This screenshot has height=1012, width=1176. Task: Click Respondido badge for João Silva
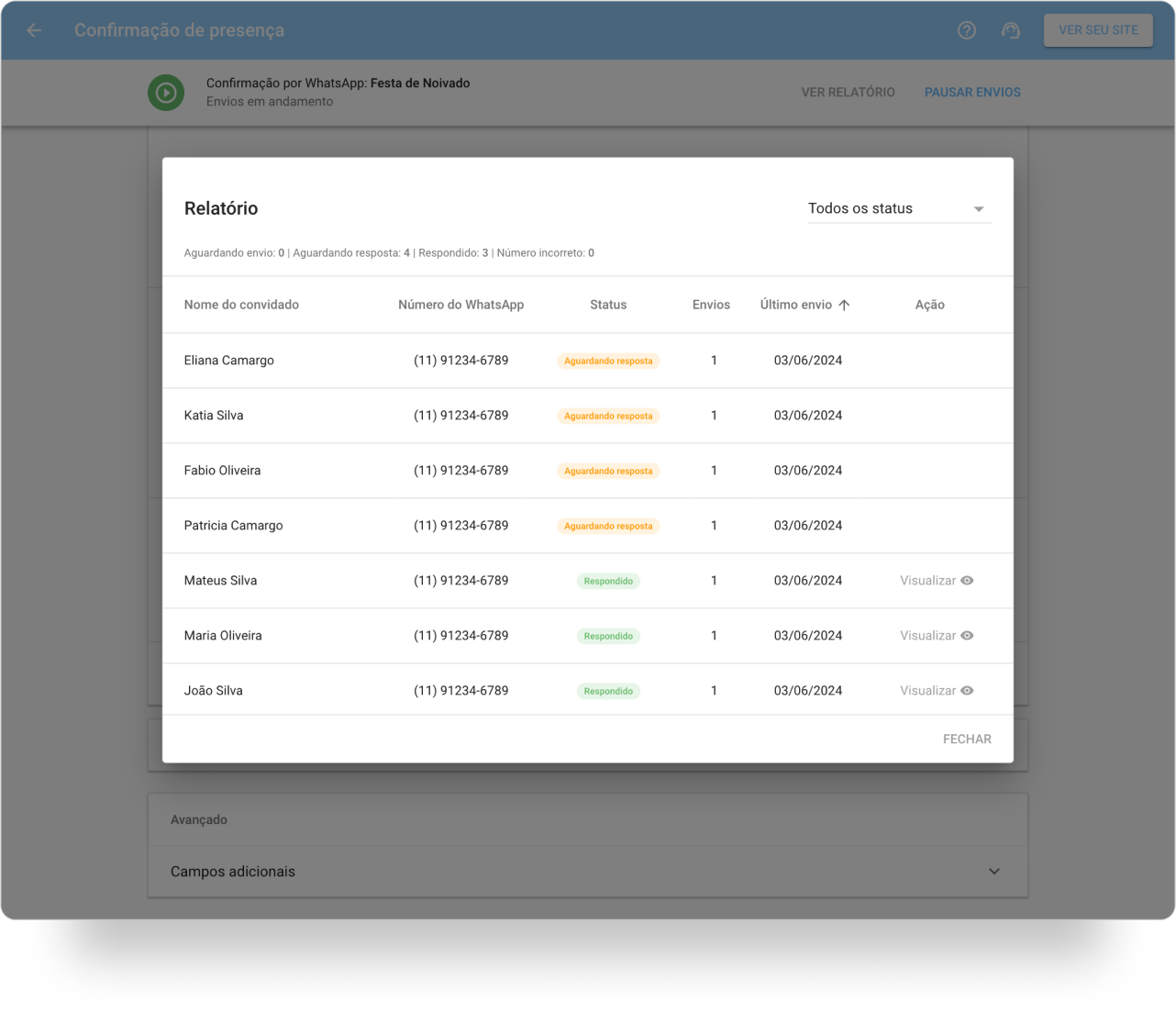point(608,691)
